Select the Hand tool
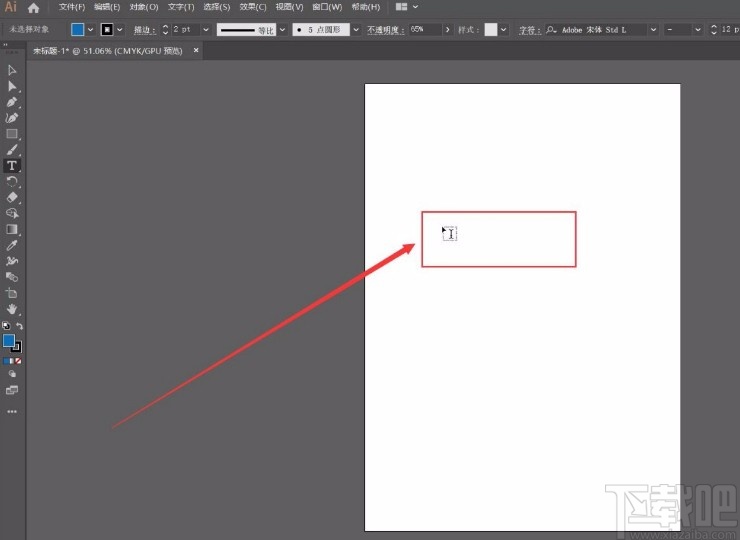740x540 pixels. tap(12, 309)
